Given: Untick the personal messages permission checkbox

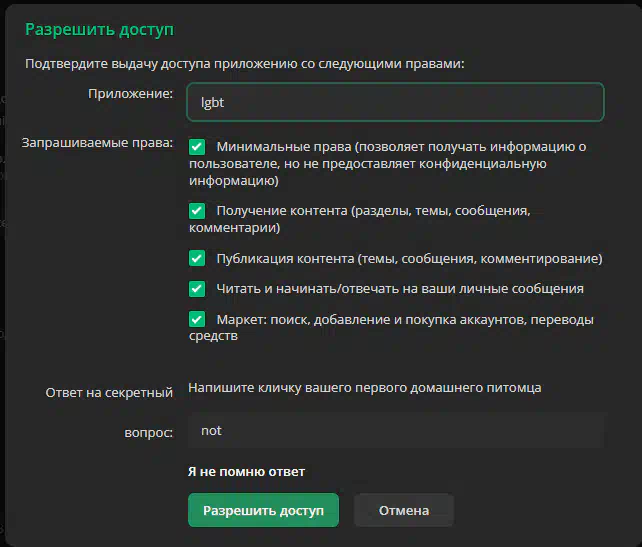Looking at the screenshot, I should (x=197, y=289).
